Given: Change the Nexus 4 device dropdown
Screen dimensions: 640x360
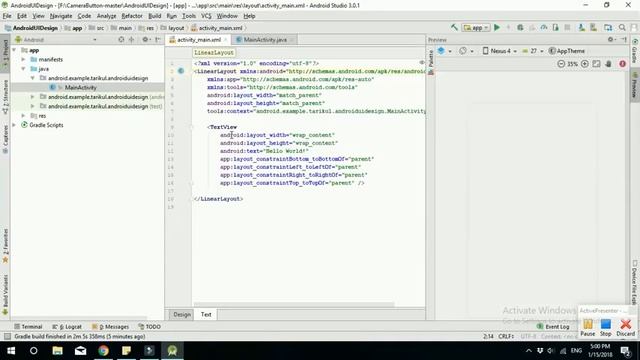Looking at the screenshot, I should coord(500,51).
